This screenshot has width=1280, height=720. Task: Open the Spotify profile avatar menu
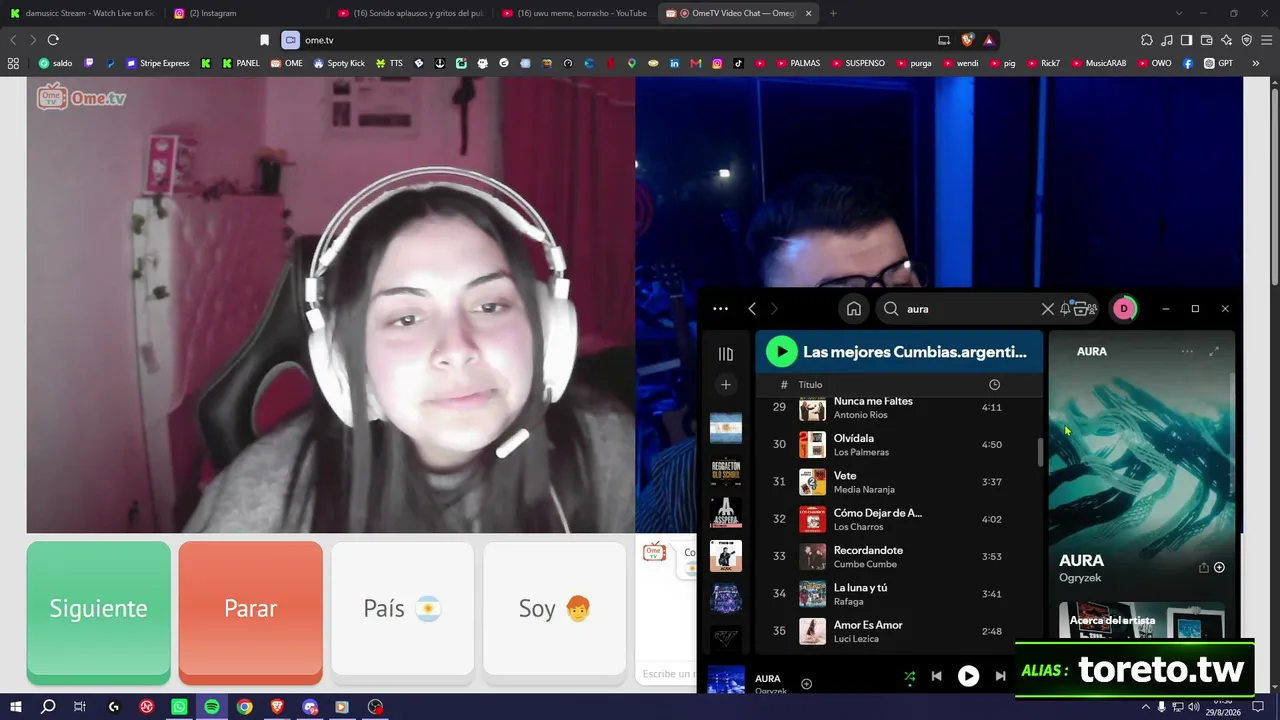point(1124,309)
